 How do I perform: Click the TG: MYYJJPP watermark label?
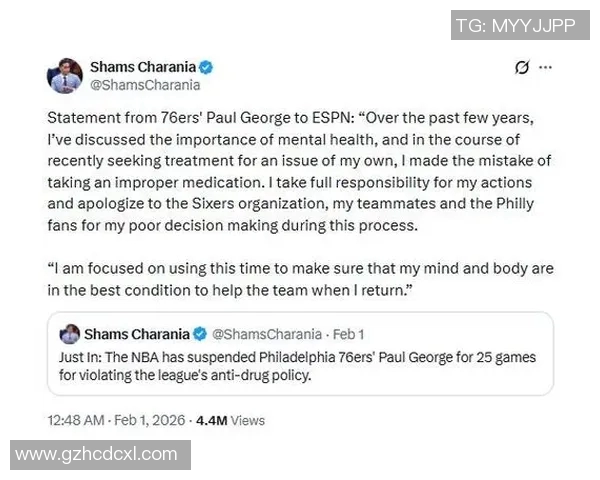pos(515,26)
